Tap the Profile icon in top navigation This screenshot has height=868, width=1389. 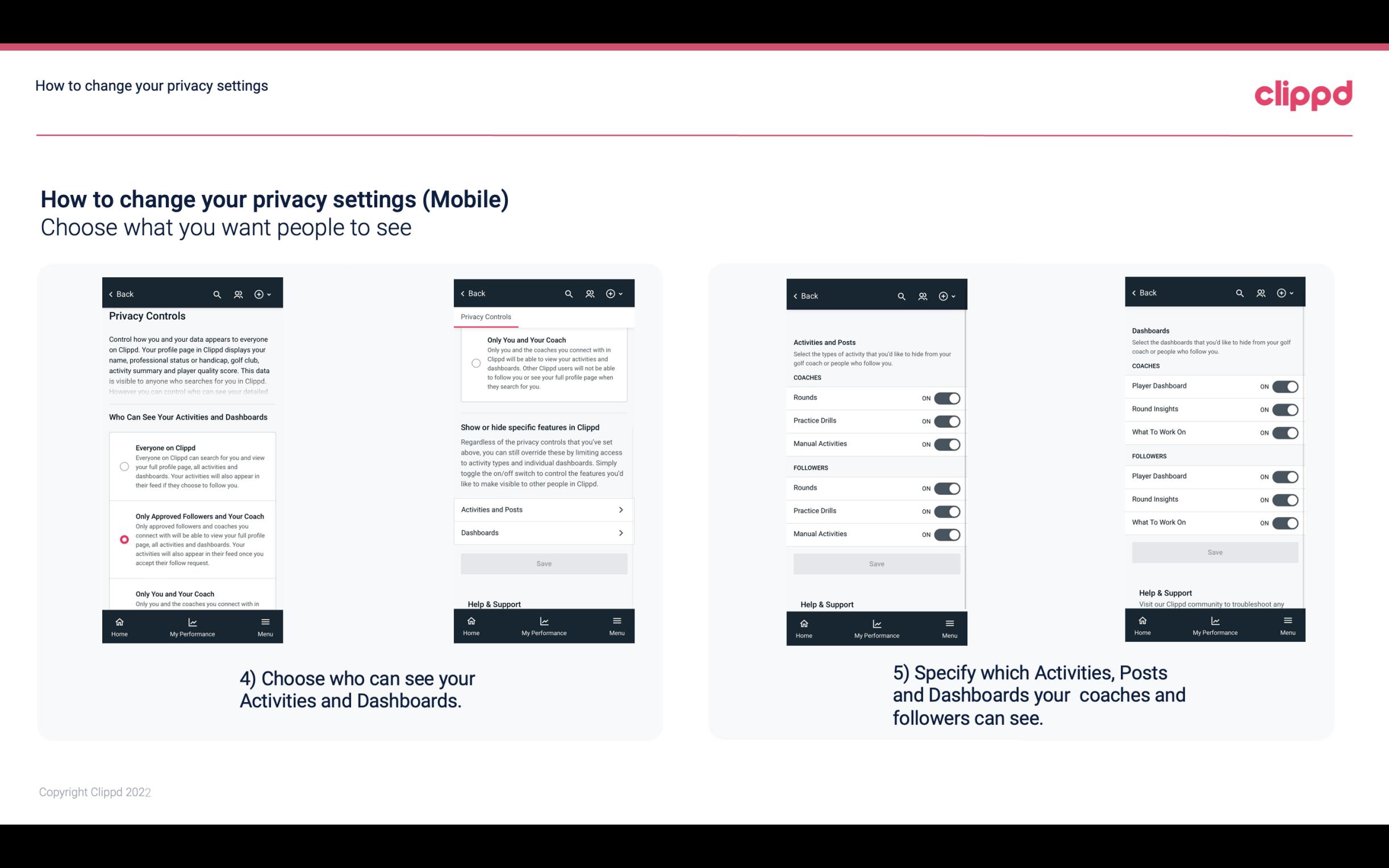238,293
